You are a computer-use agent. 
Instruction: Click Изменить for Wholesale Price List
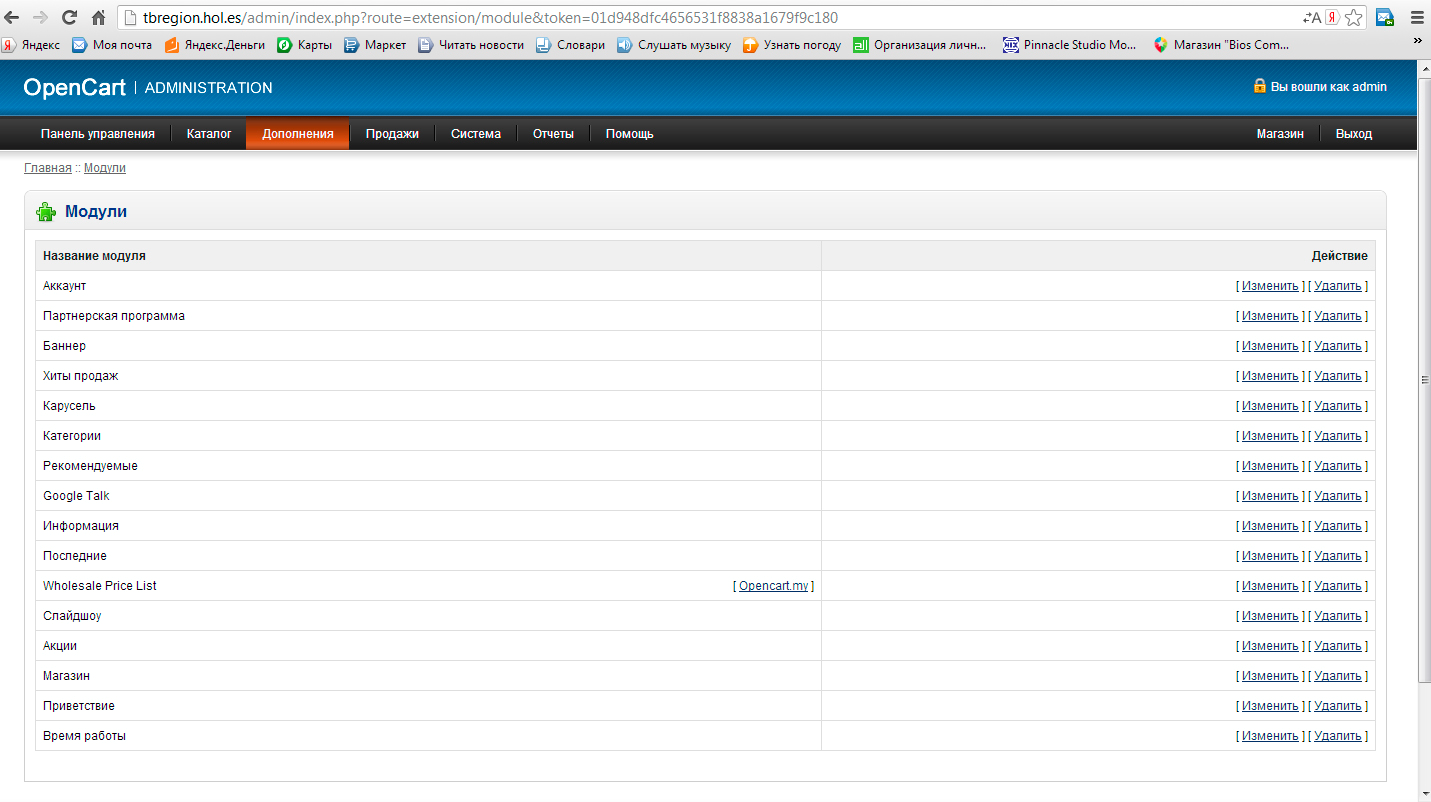point(1270,586)
